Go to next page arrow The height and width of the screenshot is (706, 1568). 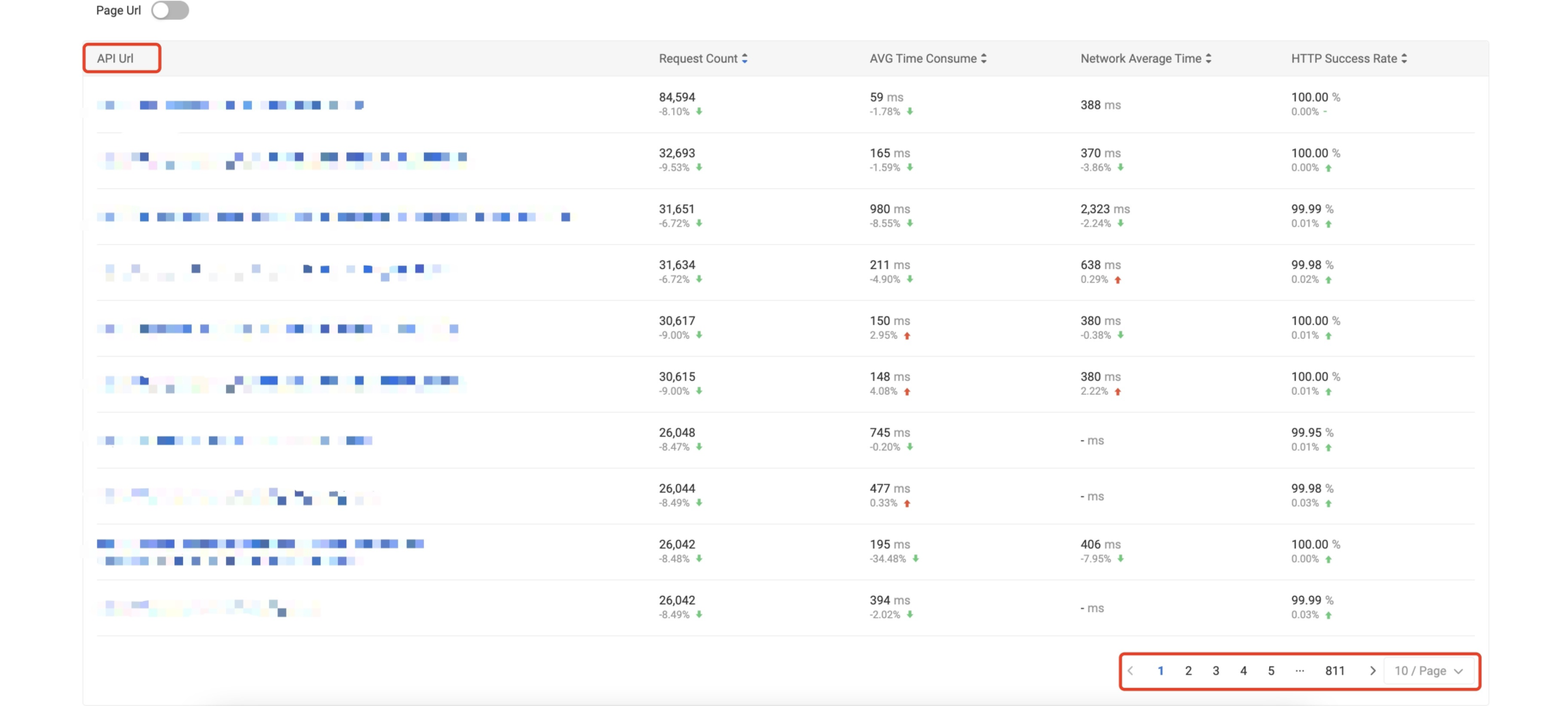(x=1372, y=671)
